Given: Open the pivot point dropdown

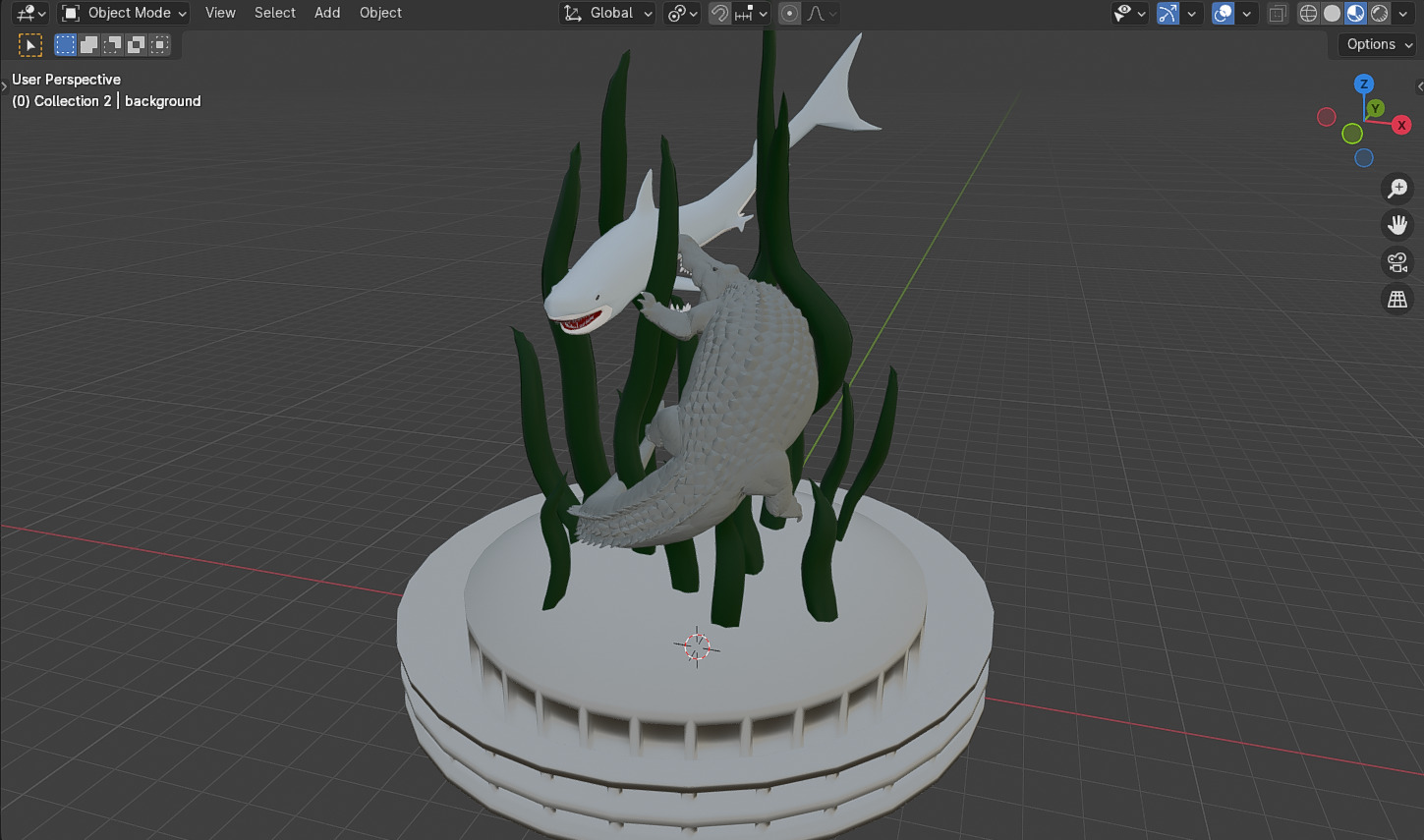Looking at the screenshot, I should tap(682, 13).
